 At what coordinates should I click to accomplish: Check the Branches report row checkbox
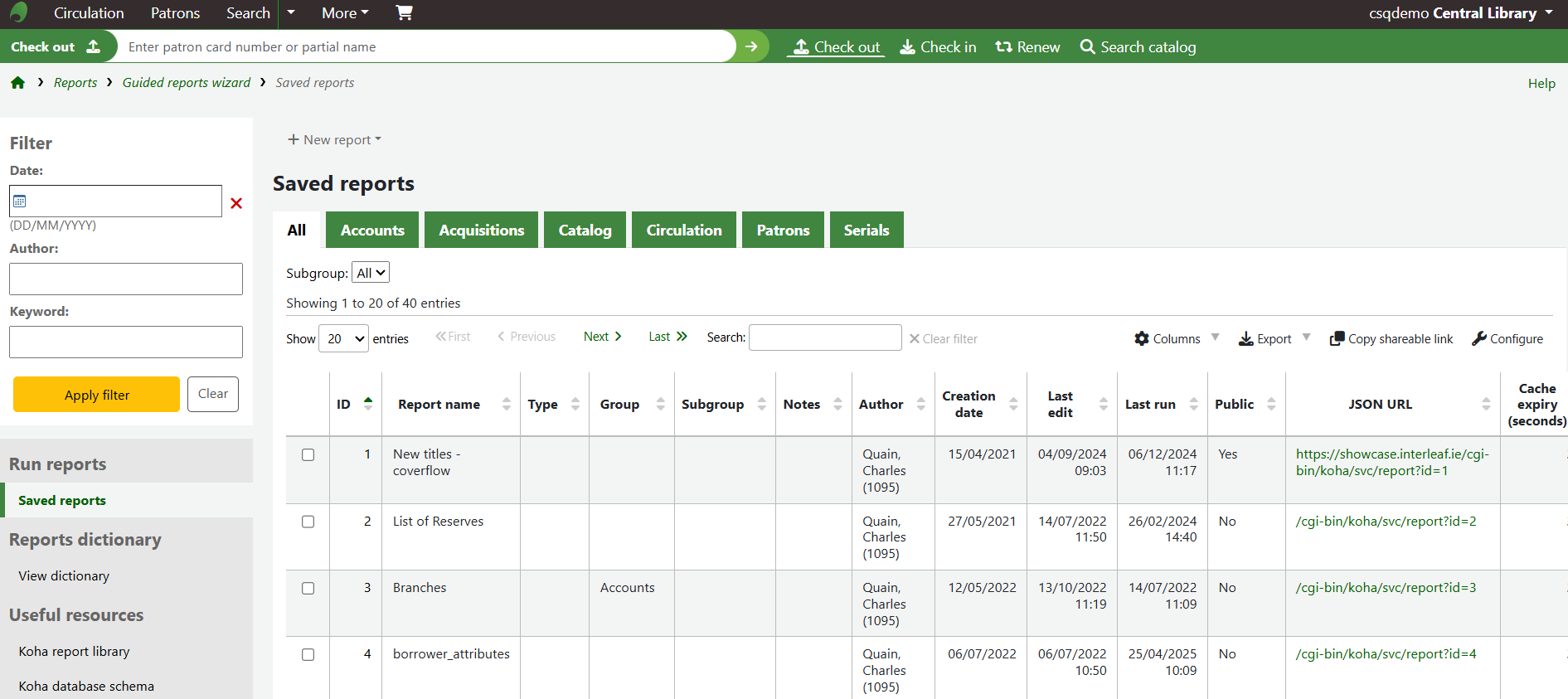(308, 588)
